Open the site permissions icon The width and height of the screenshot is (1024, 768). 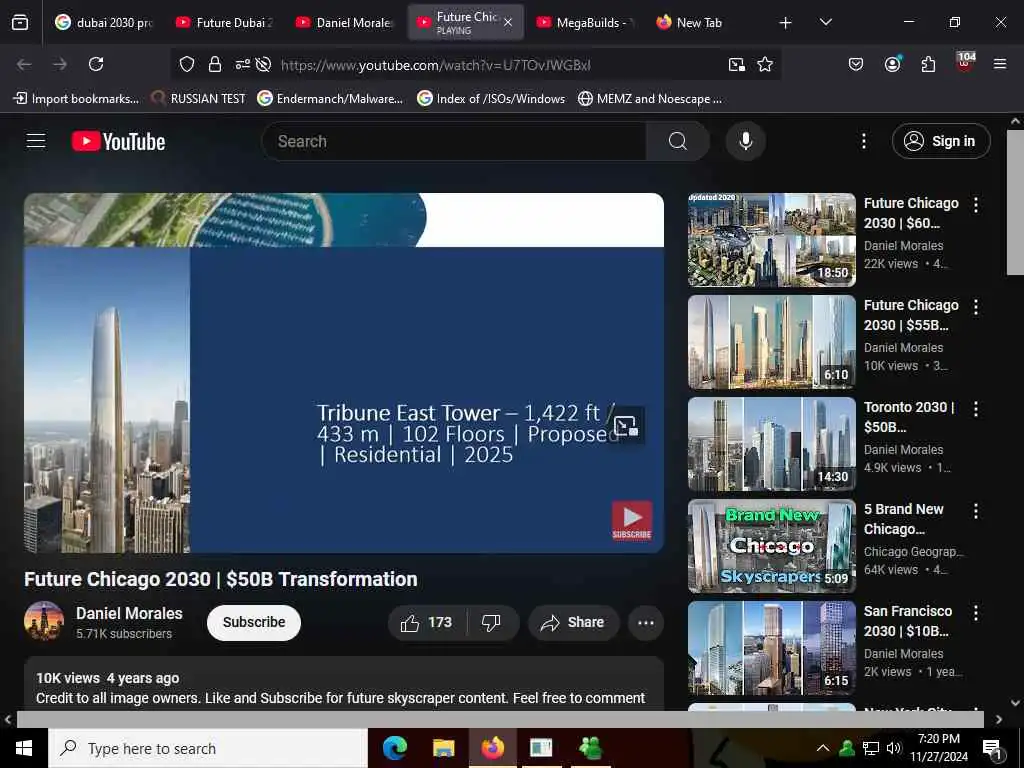(x=243, y=64)
